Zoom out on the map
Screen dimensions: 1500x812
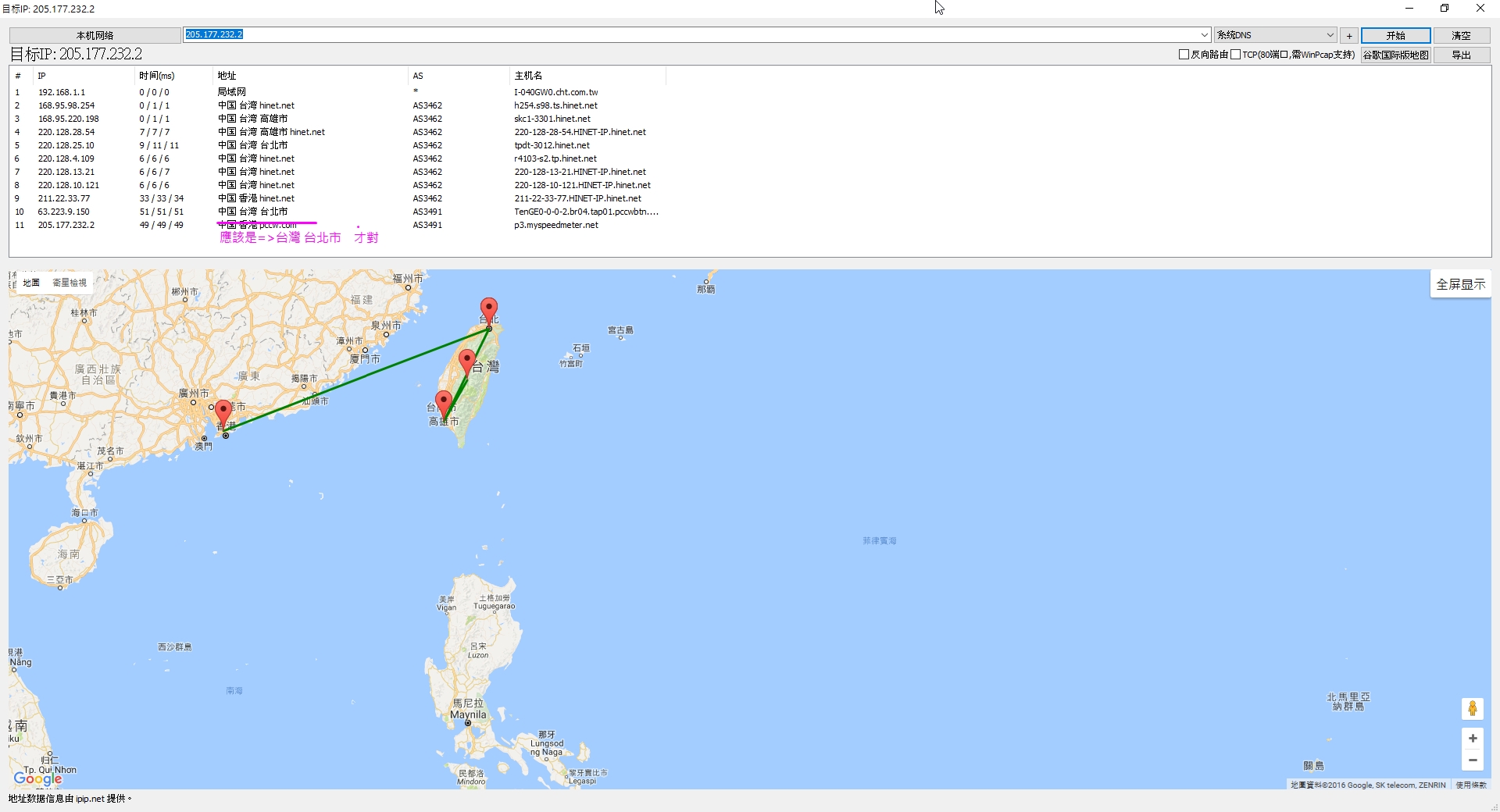[1473, 760]
